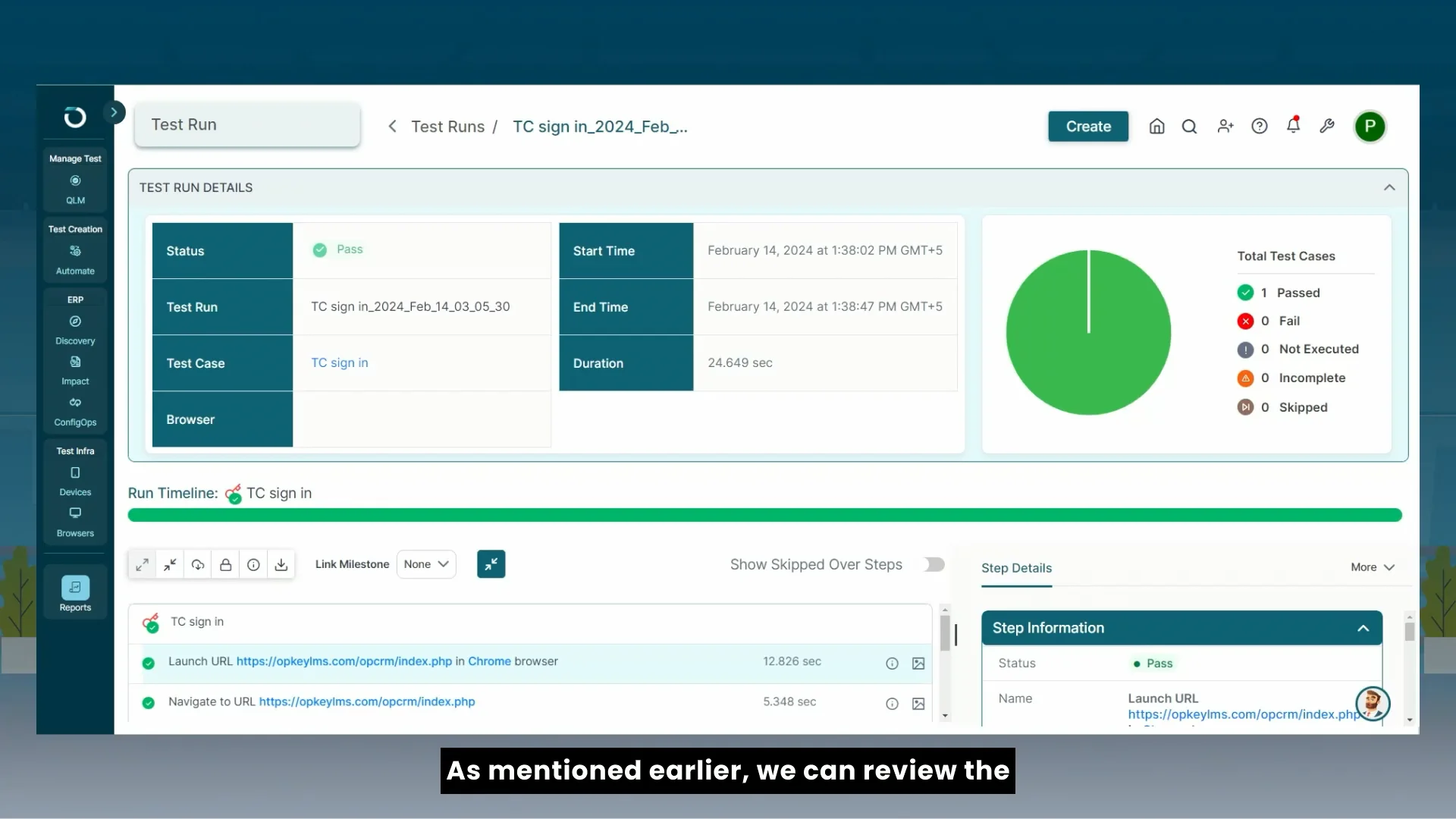Open the Link Milestone None dropdown

coord(426,565)
